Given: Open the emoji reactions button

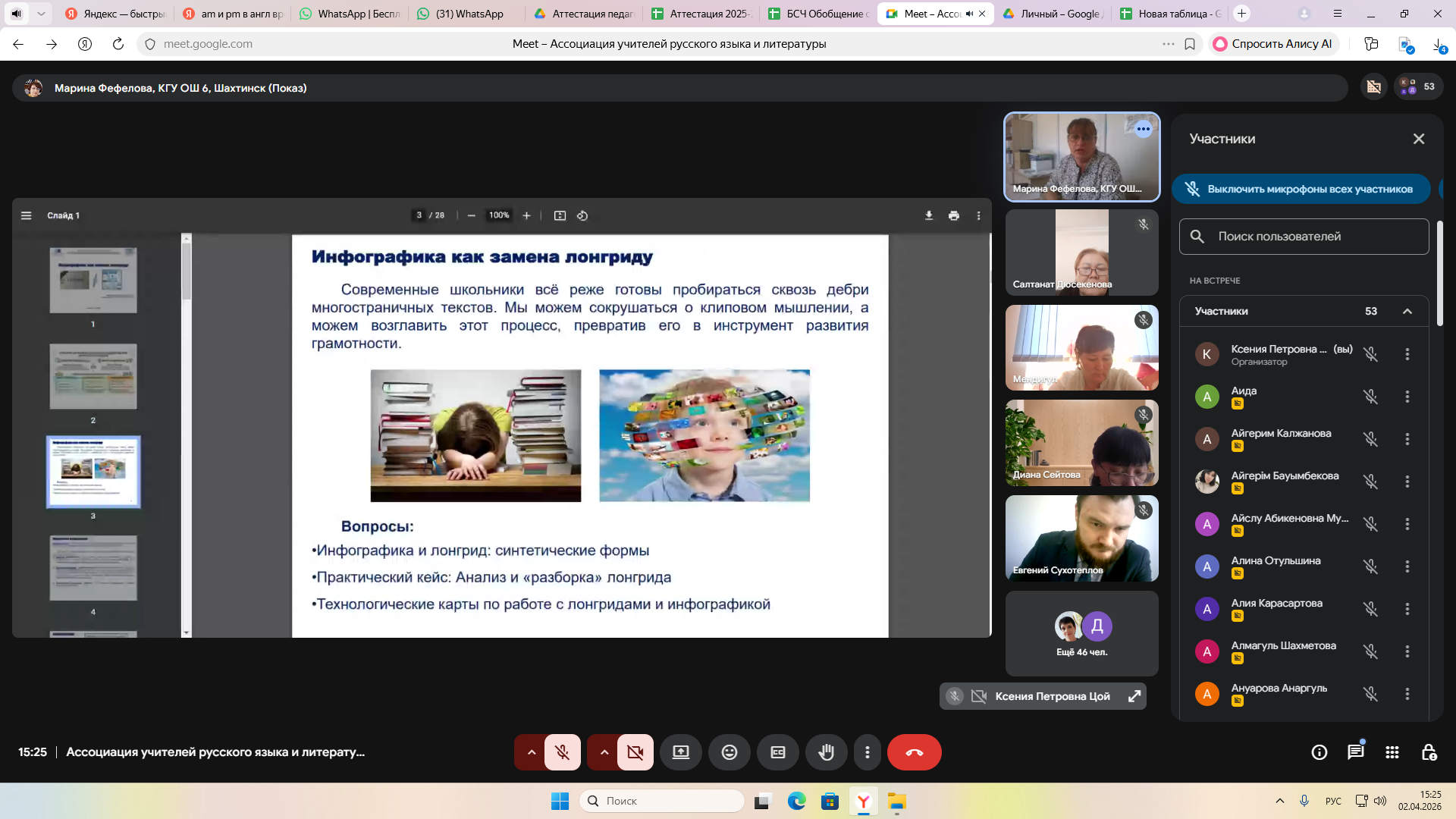Looking at the screenshot, I should coord(729,752).
